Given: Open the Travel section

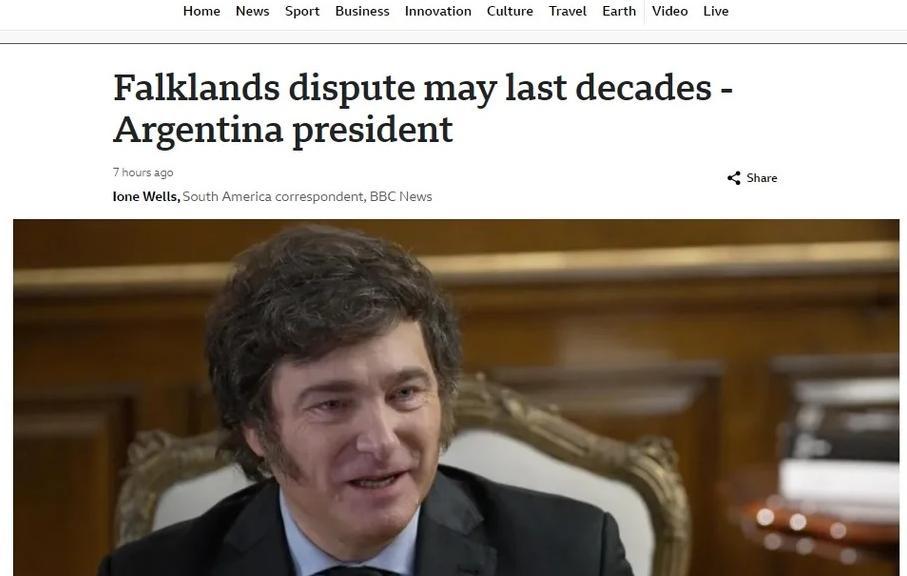Looking at the screenshot, I should coord(567,11).
